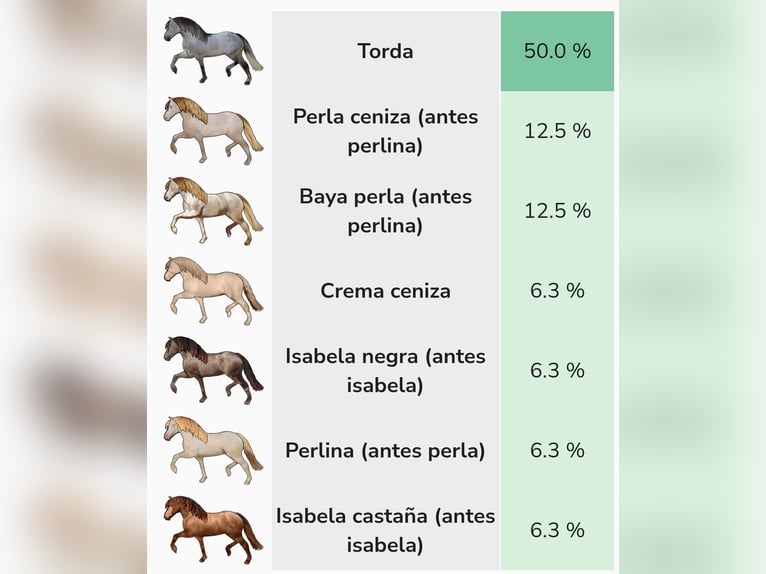Open the Crema ceniza horse image

pos(212,290)
